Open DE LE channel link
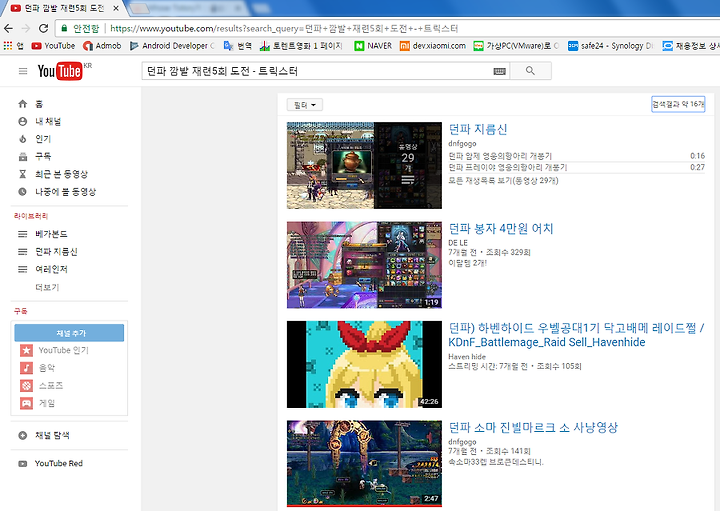This screenshot has height=511, width=720. pos(458,242)
